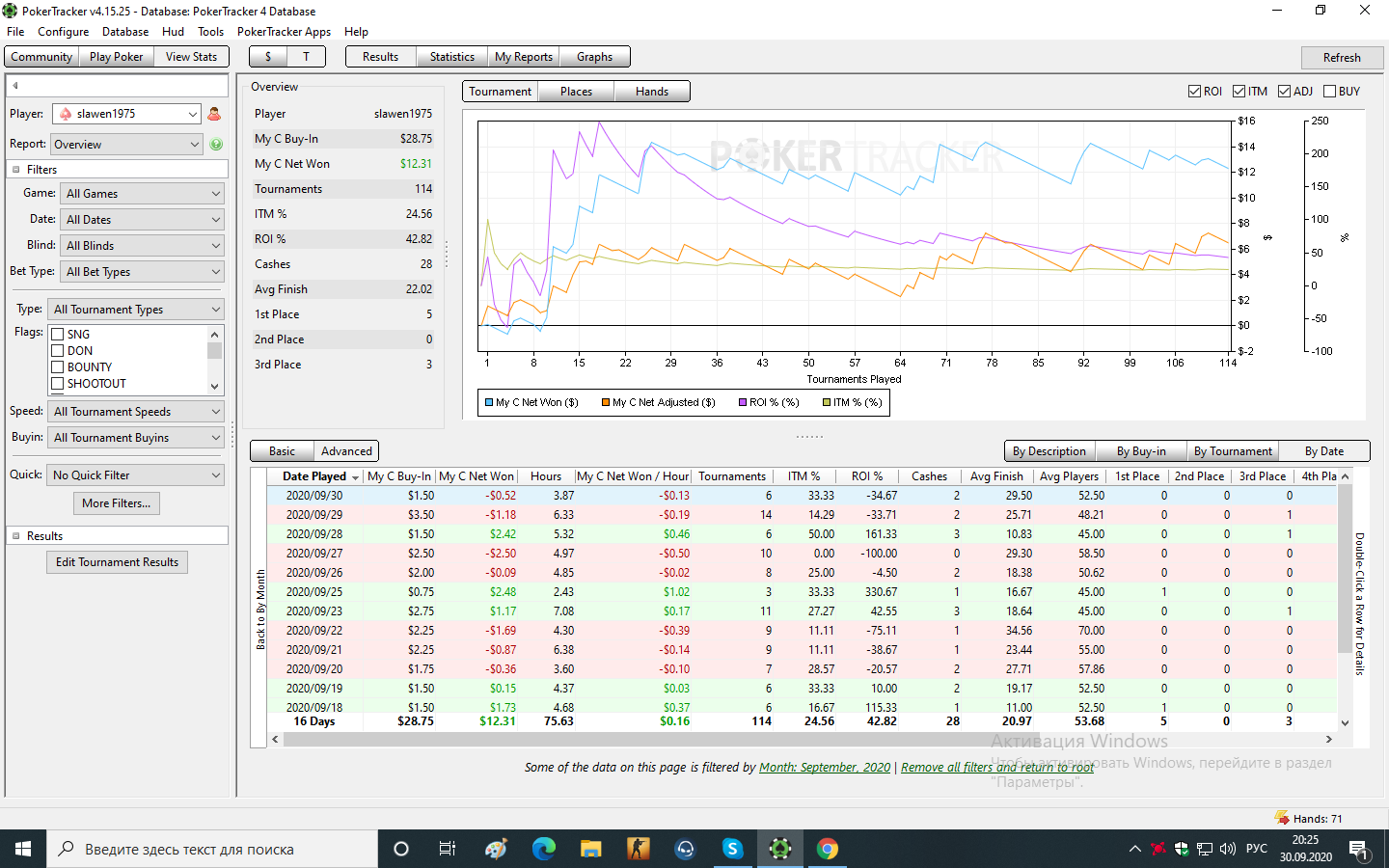Click the РУС language indicator
This screenshot has height=868, width=1389.
click(x=1257, y=849)
